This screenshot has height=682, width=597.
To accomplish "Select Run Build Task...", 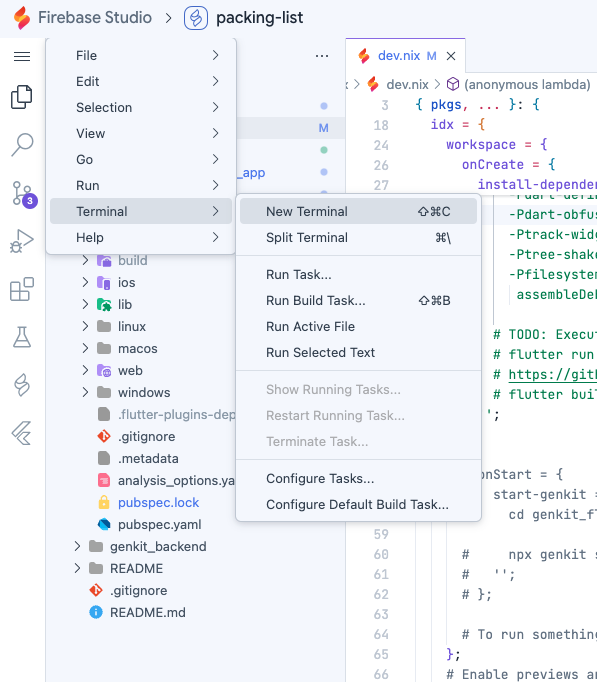I will 358,301.
